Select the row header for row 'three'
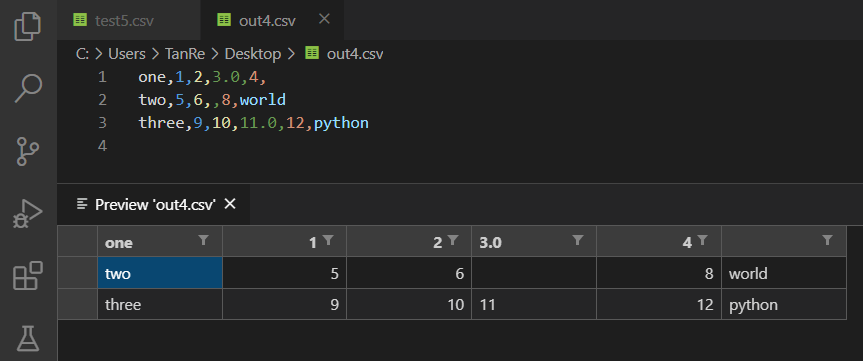 coord(78,304)
